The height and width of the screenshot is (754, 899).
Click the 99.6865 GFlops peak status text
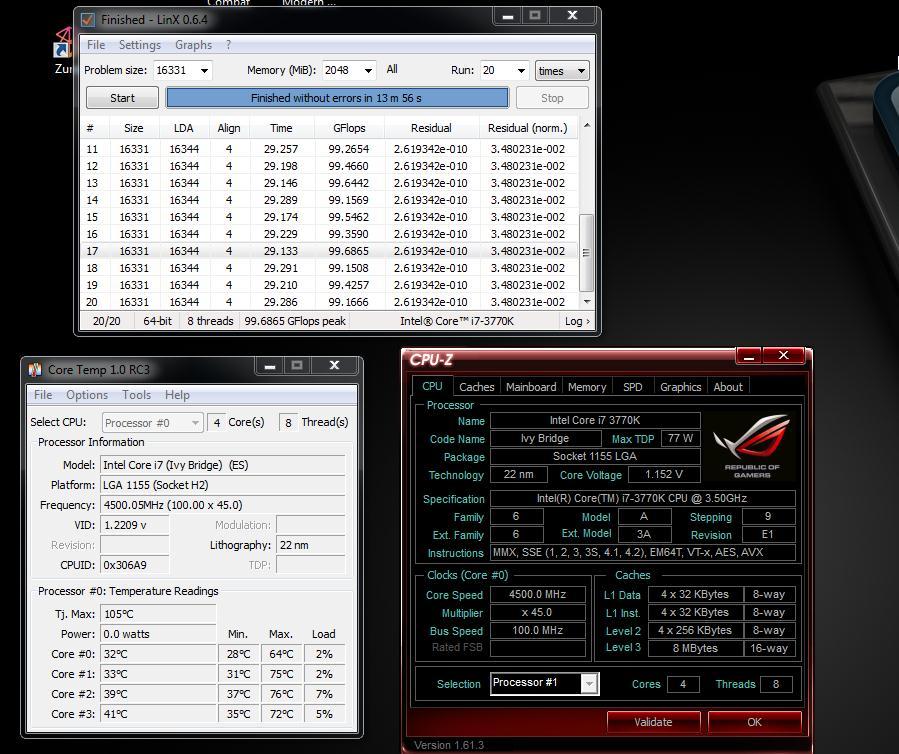(x=295, y=321)
